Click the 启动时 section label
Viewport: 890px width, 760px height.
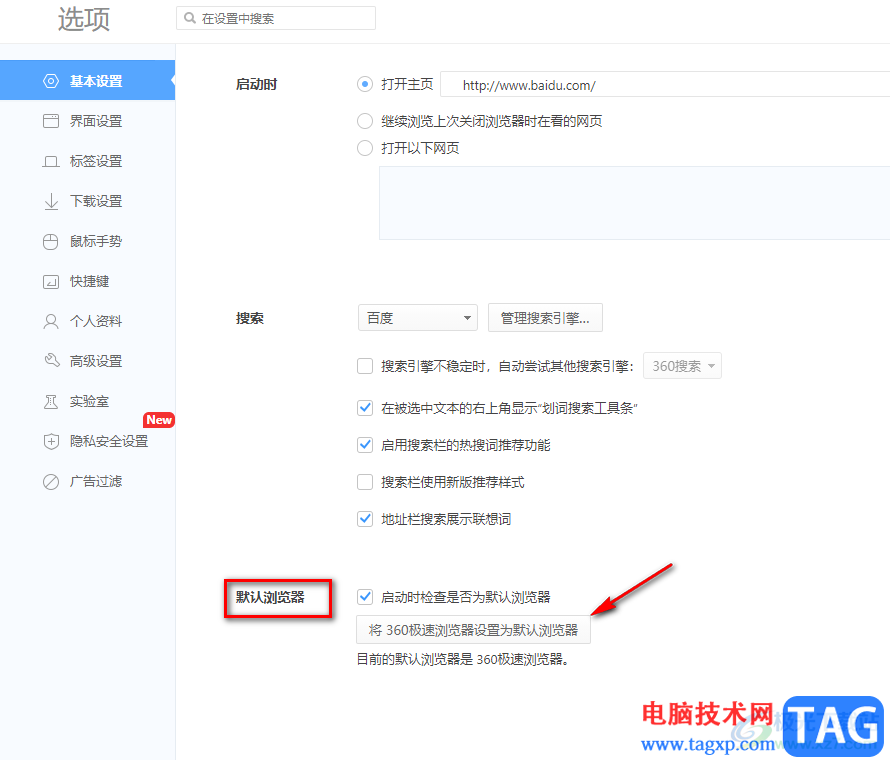(256, 85)
